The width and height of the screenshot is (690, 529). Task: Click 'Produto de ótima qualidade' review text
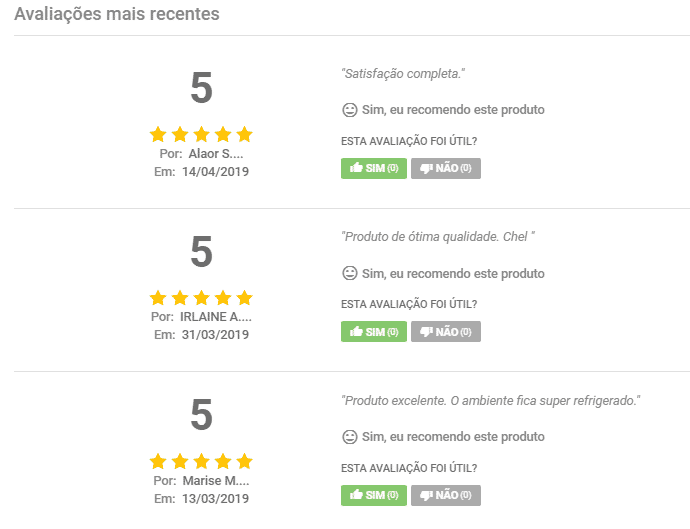pos(439,237)
